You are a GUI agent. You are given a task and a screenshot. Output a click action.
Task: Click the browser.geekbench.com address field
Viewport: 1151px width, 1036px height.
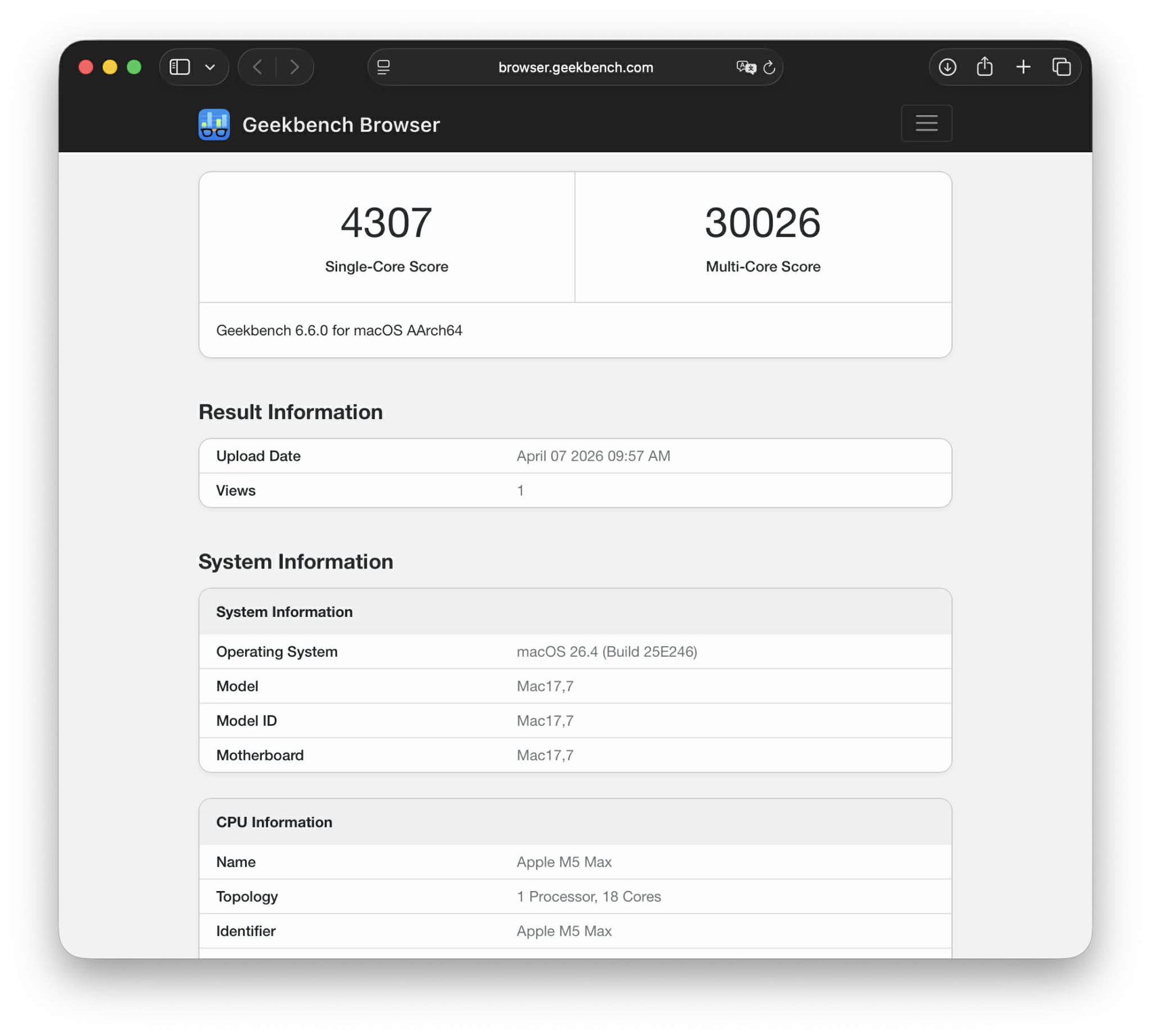pyautogui.click(x=575, y=67)
